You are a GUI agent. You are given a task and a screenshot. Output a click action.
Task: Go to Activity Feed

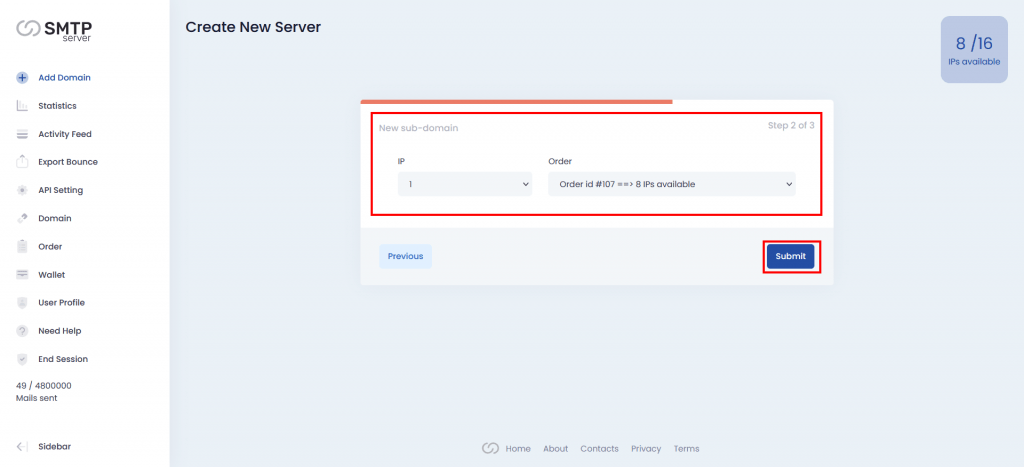(65, 134)
